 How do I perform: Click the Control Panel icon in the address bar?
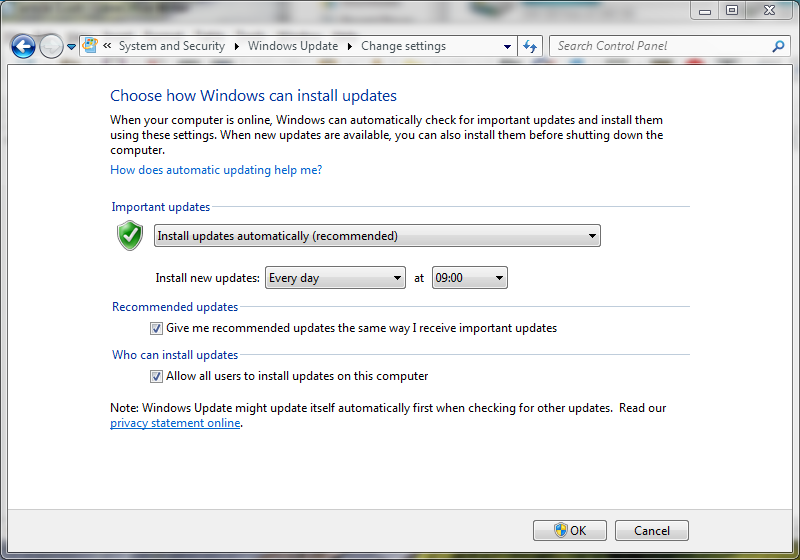(90, 45)
